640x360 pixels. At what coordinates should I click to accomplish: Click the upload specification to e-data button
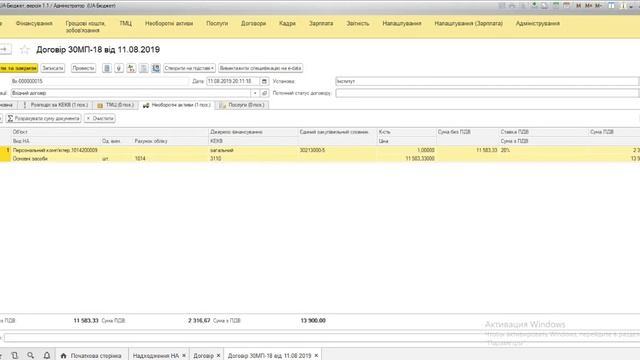pos(260,68)
